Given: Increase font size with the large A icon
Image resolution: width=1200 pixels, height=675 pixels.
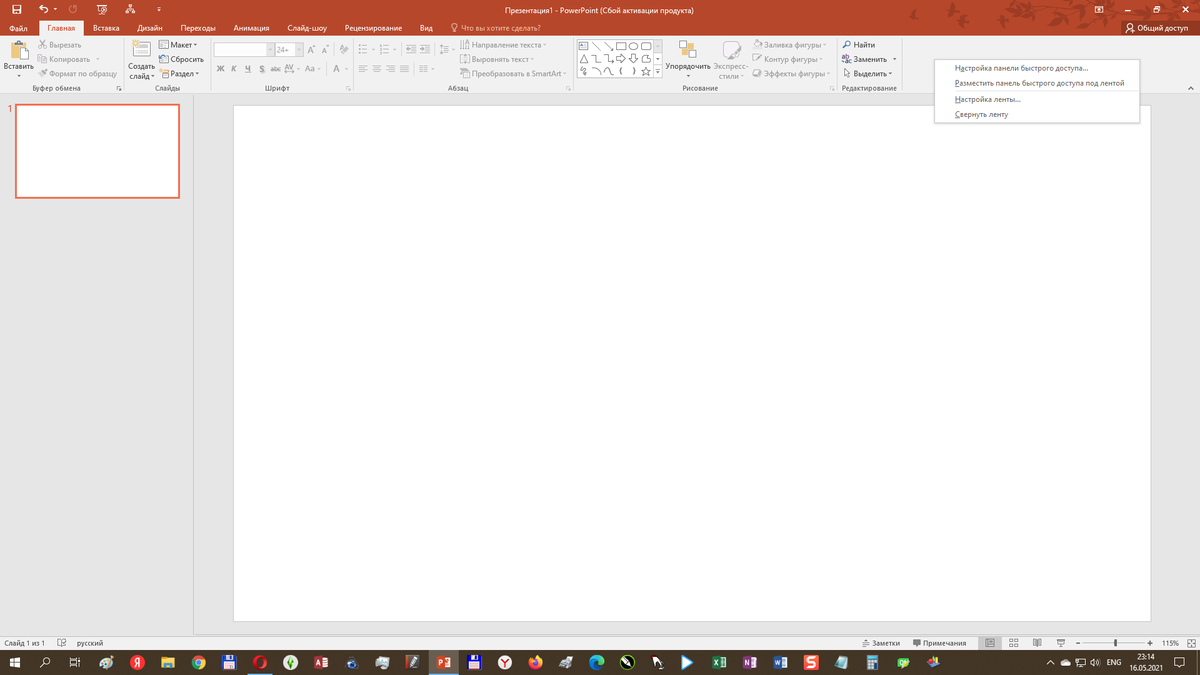Looking at the screenshot, I should click(x=311, y=49).
